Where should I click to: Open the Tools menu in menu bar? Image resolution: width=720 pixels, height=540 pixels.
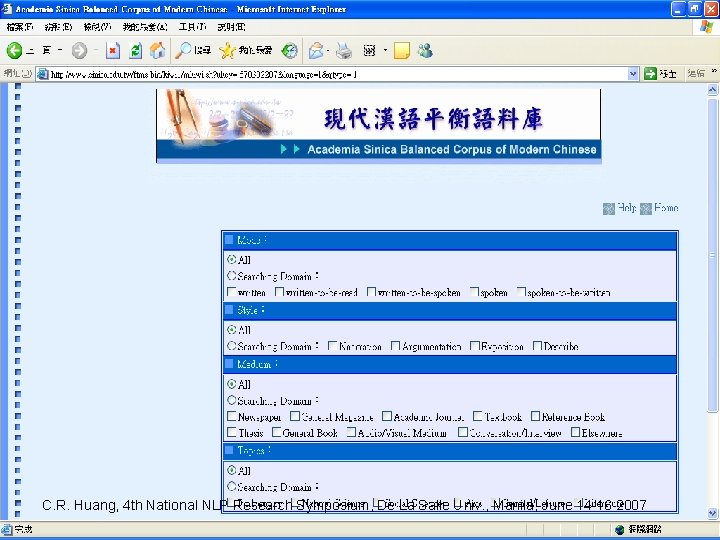192,27
